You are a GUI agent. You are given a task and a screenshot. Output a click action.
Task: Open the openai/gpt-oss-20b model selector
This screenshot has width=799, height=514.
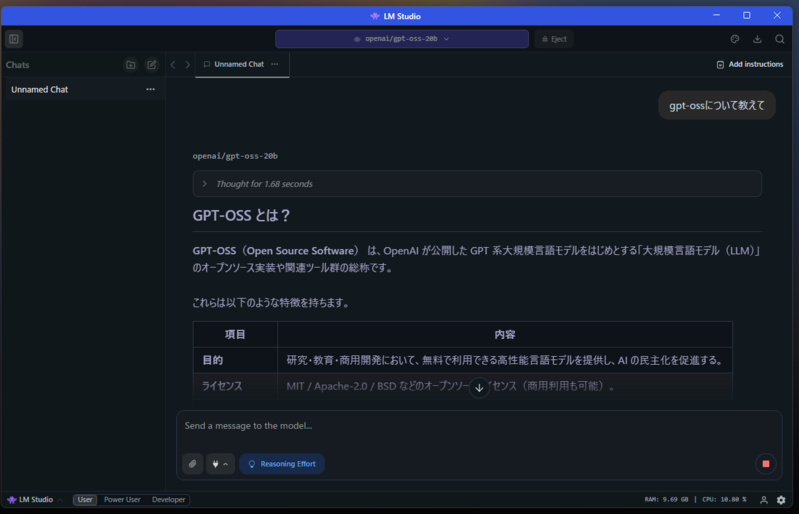401,39
